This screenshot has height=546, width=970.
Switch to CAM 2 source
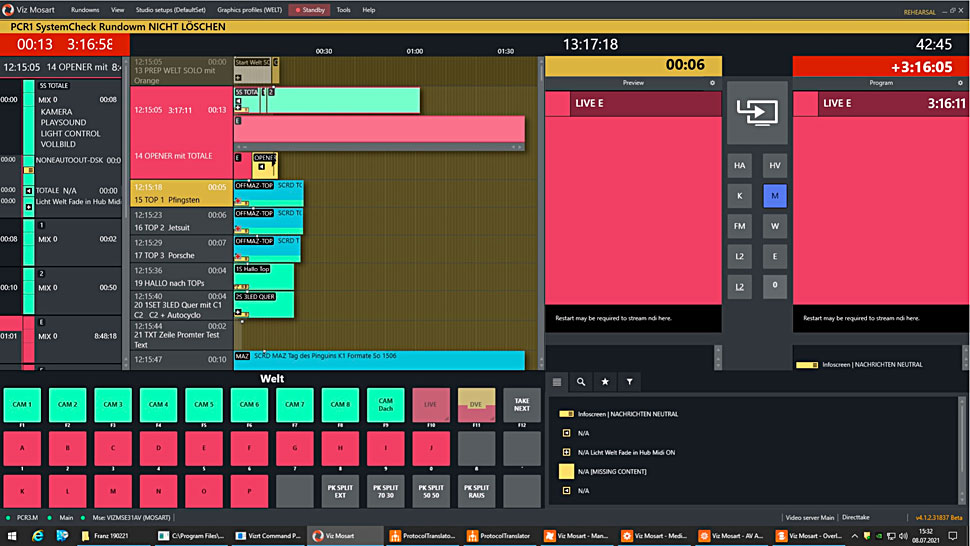tap(67, 405)
